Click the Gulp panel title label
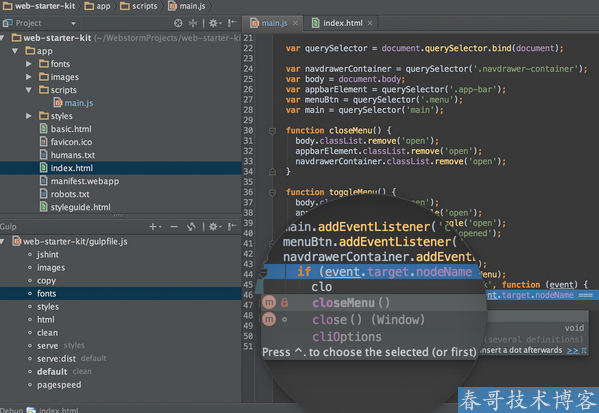 8,227
